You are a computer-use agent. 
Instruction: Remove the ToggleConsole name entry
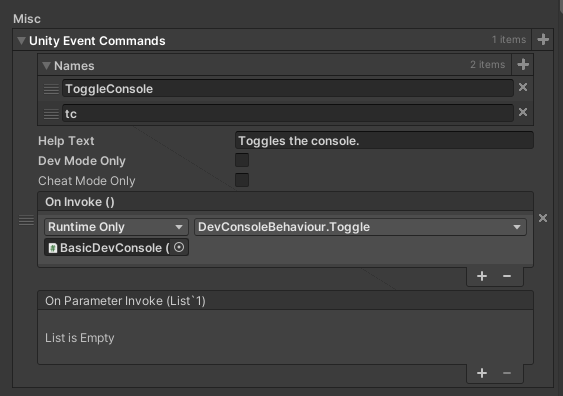point(523,87)
